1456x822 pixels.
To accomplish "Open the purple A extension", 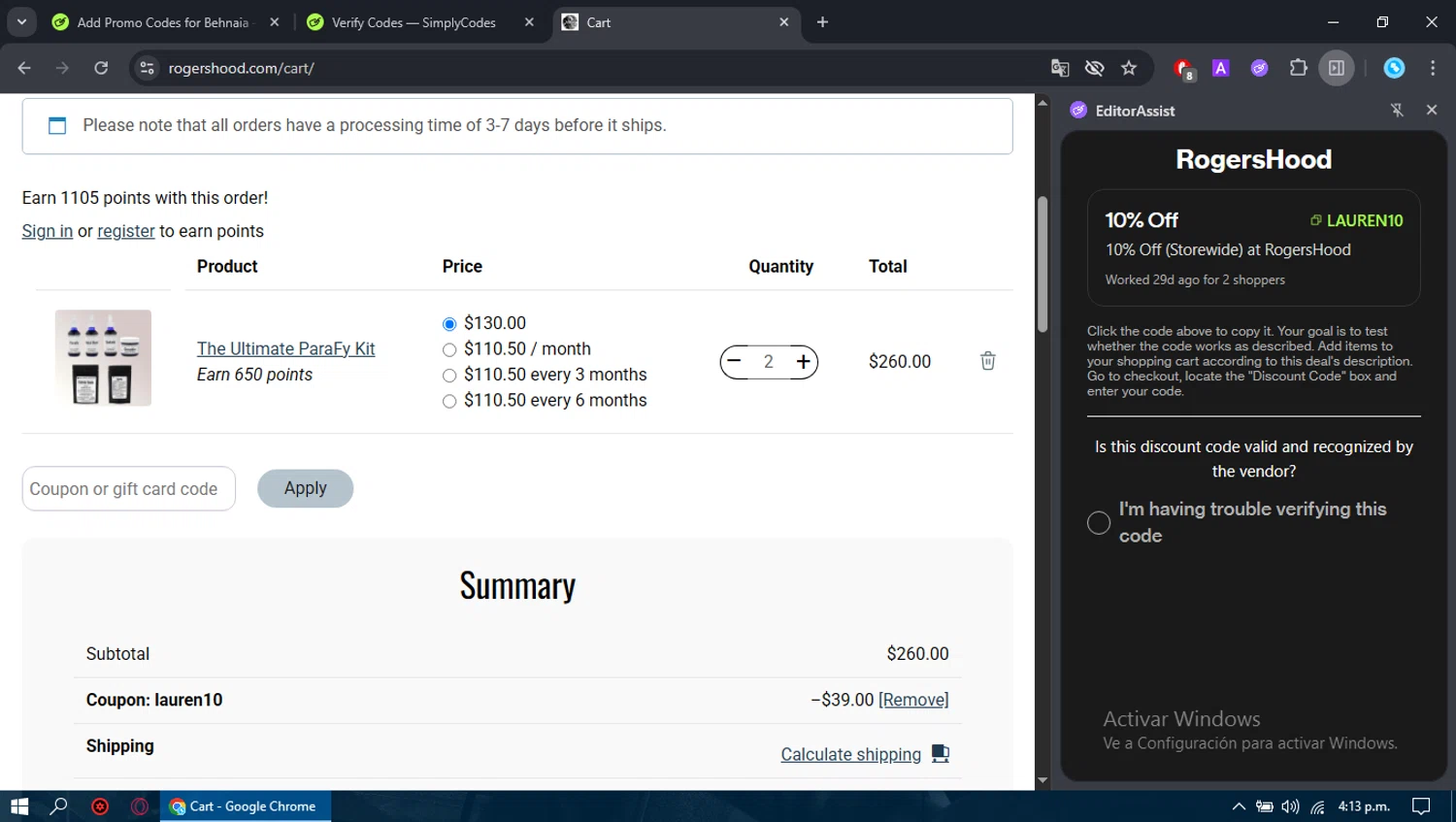I will click(x=1221, y=68).
